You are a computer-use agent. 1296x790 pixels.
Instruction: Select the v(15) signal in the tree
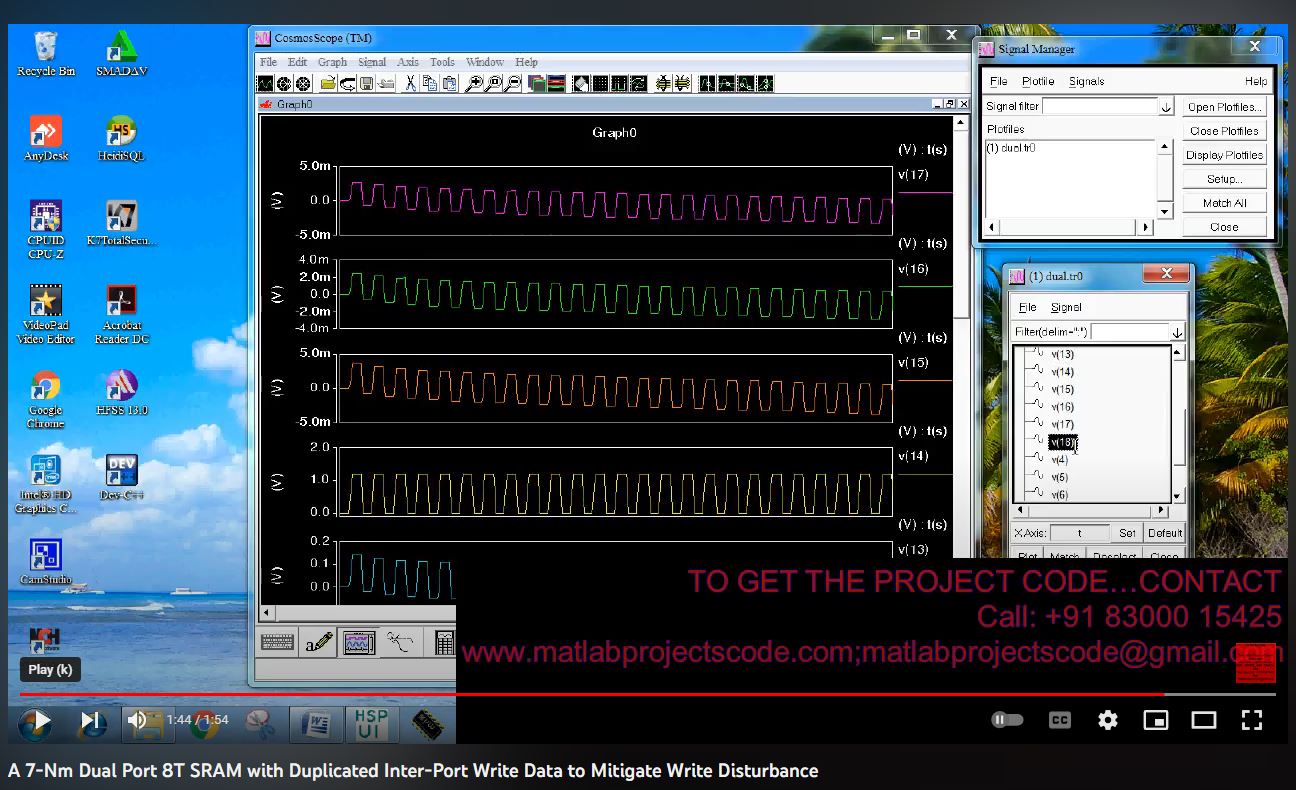click(1062, 390)
